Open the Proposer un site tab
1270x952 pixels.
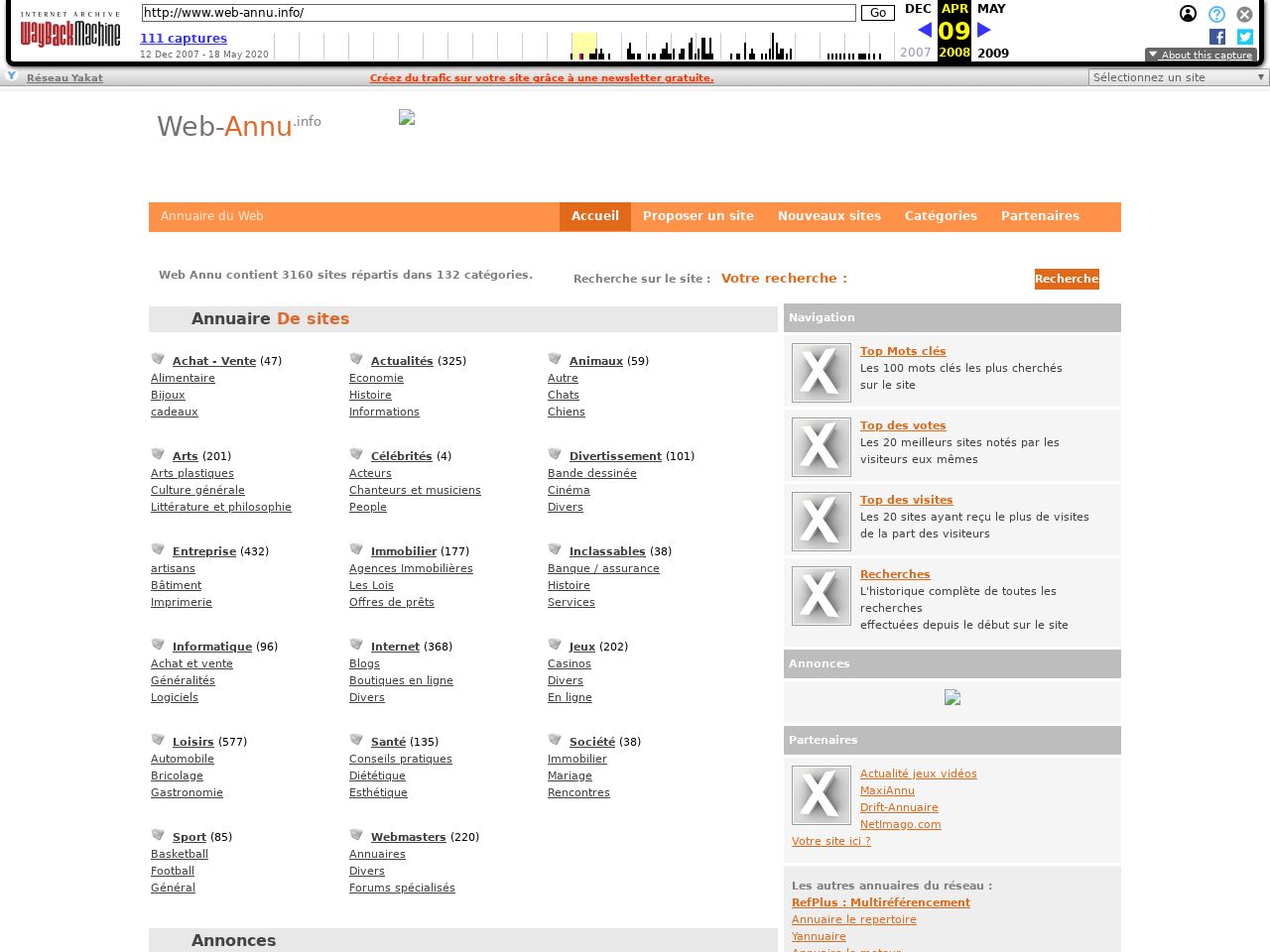698,216
